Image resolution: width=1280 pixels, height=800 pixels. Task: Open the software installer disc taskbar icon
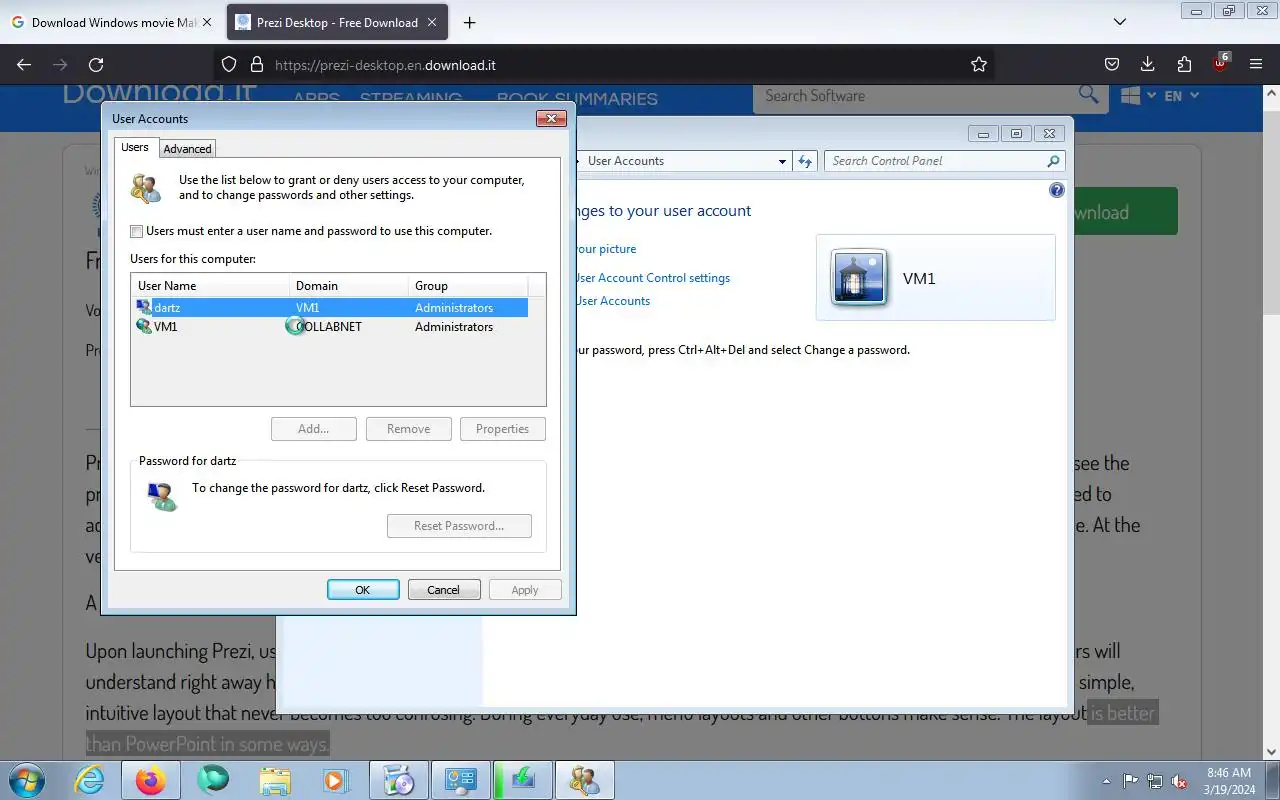point(399,780)
